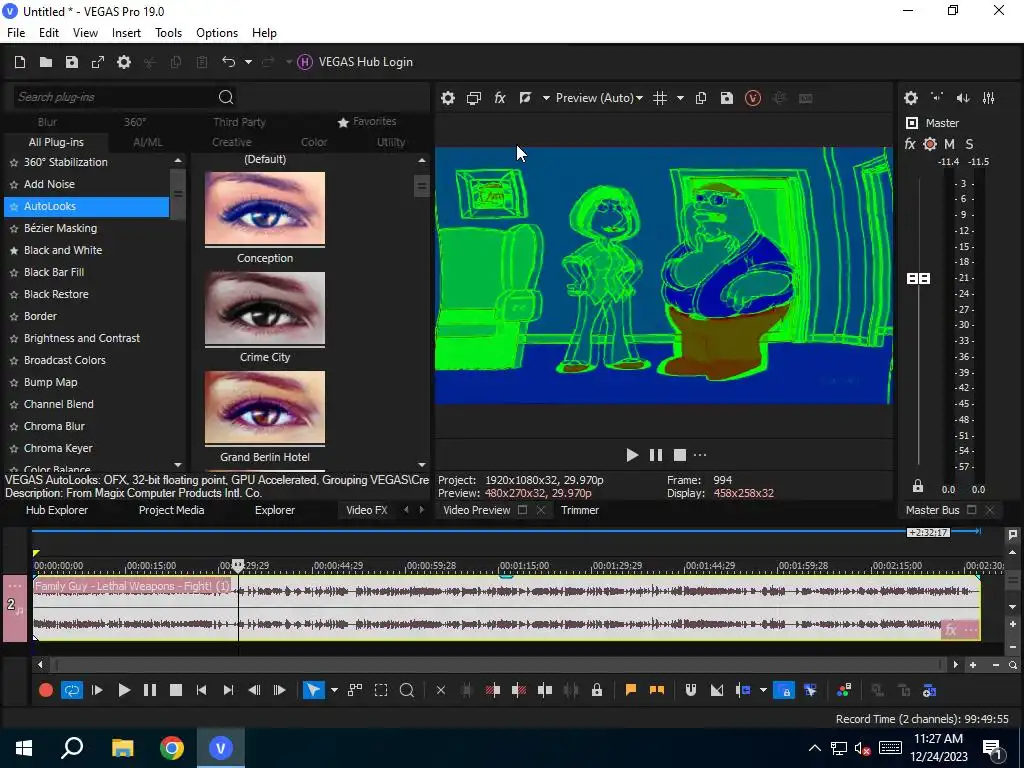Pick the Conception AutoLooks preset thumbnail
Image resolution: width=1024 pixels, height=768 pixels.
tap(264, 209)
